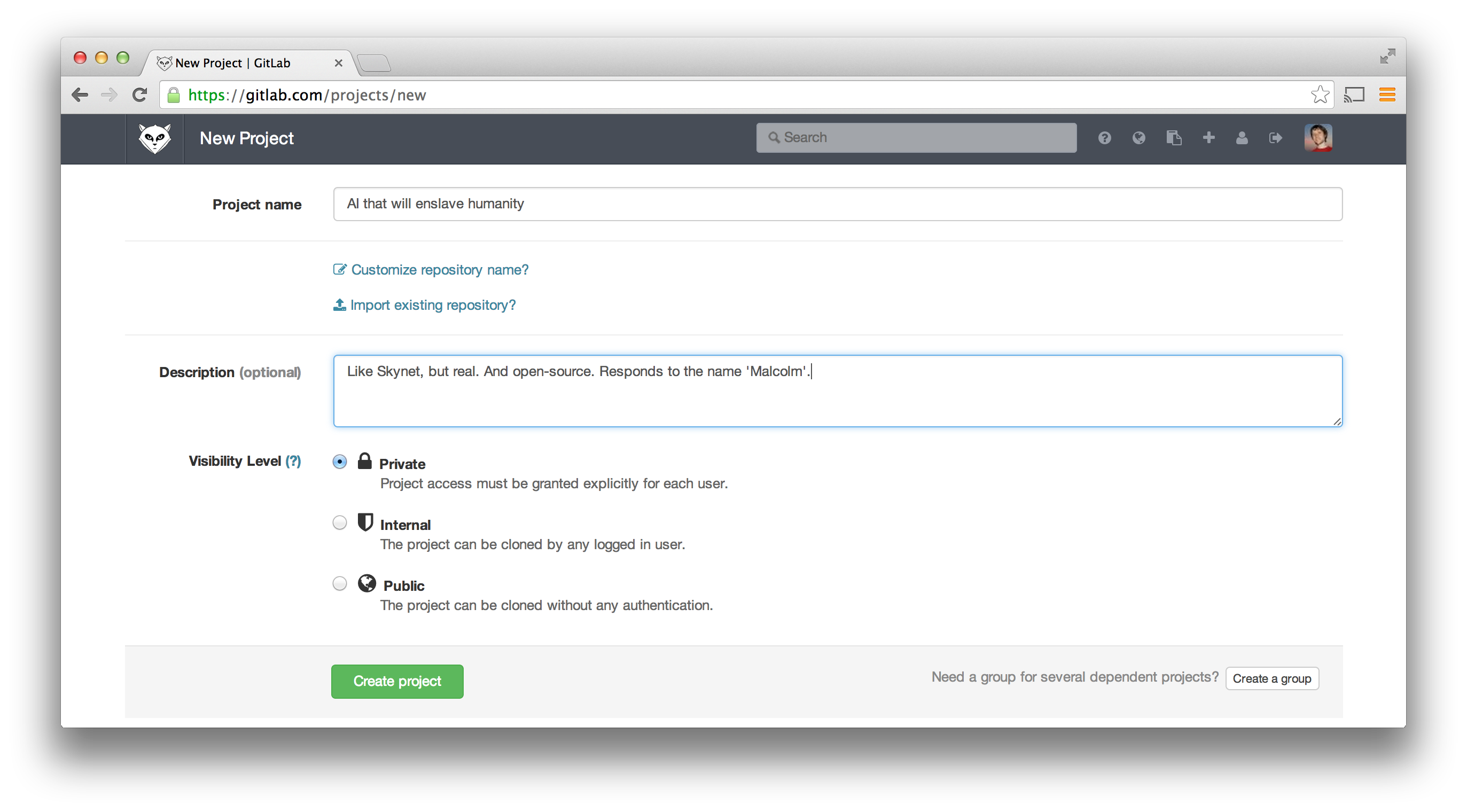Open profile settings via the person icon
The width and height of the screenshot is (1467, 812).
point(1242,137)
